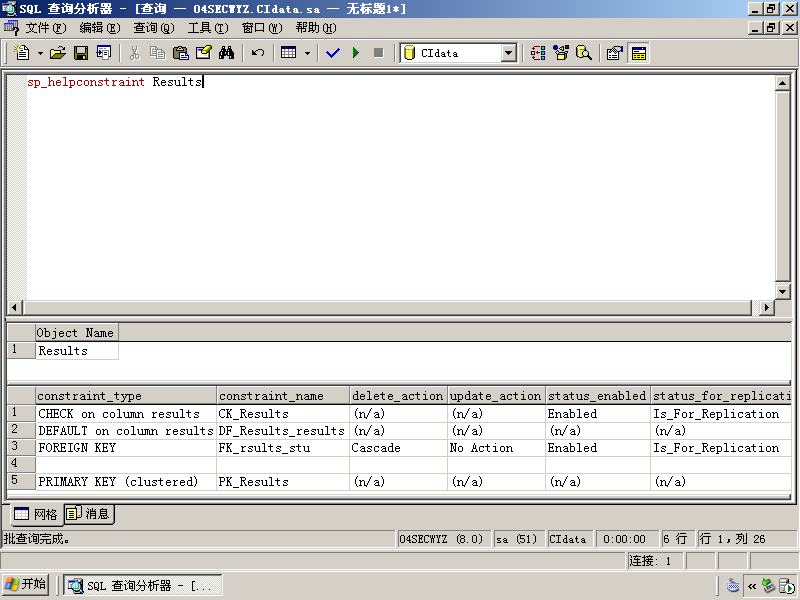Click the Find binoculars icon
This screenshot has height=600, width=800.
click(x=226, y=53)
